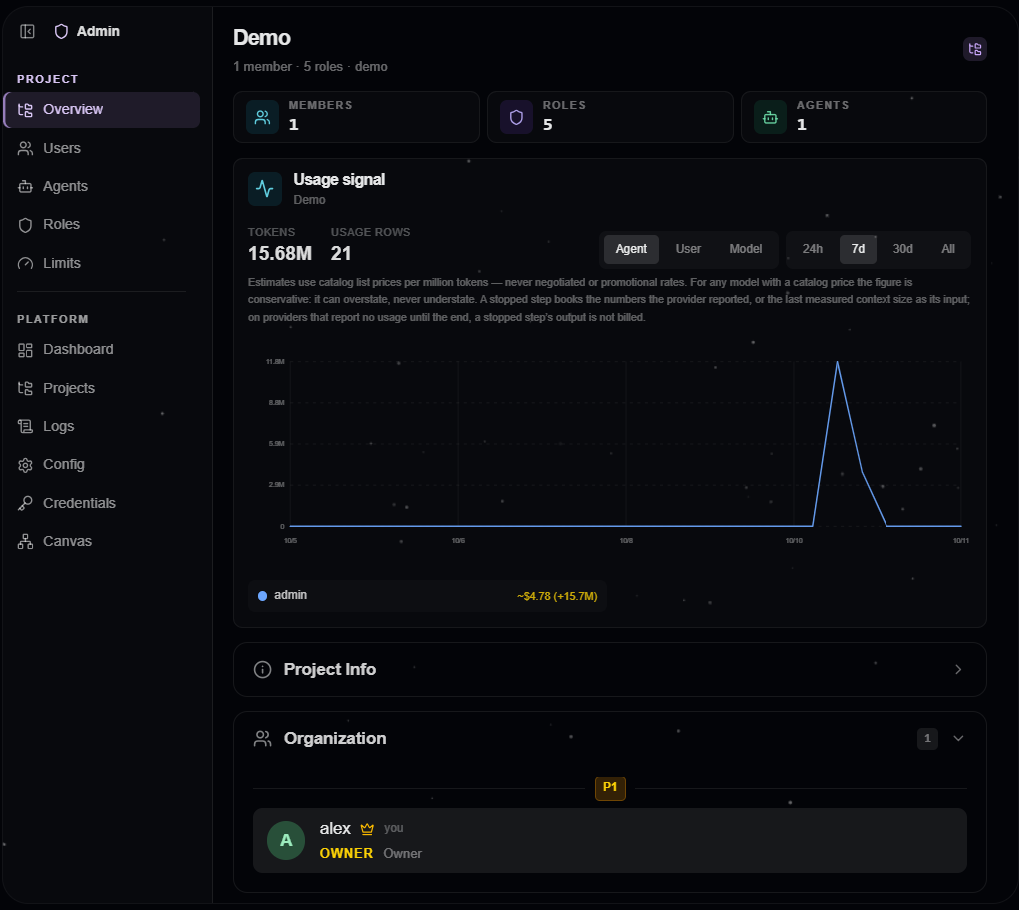Set time range to 7d
1019x910 pixels.
[x=858, y=249]
